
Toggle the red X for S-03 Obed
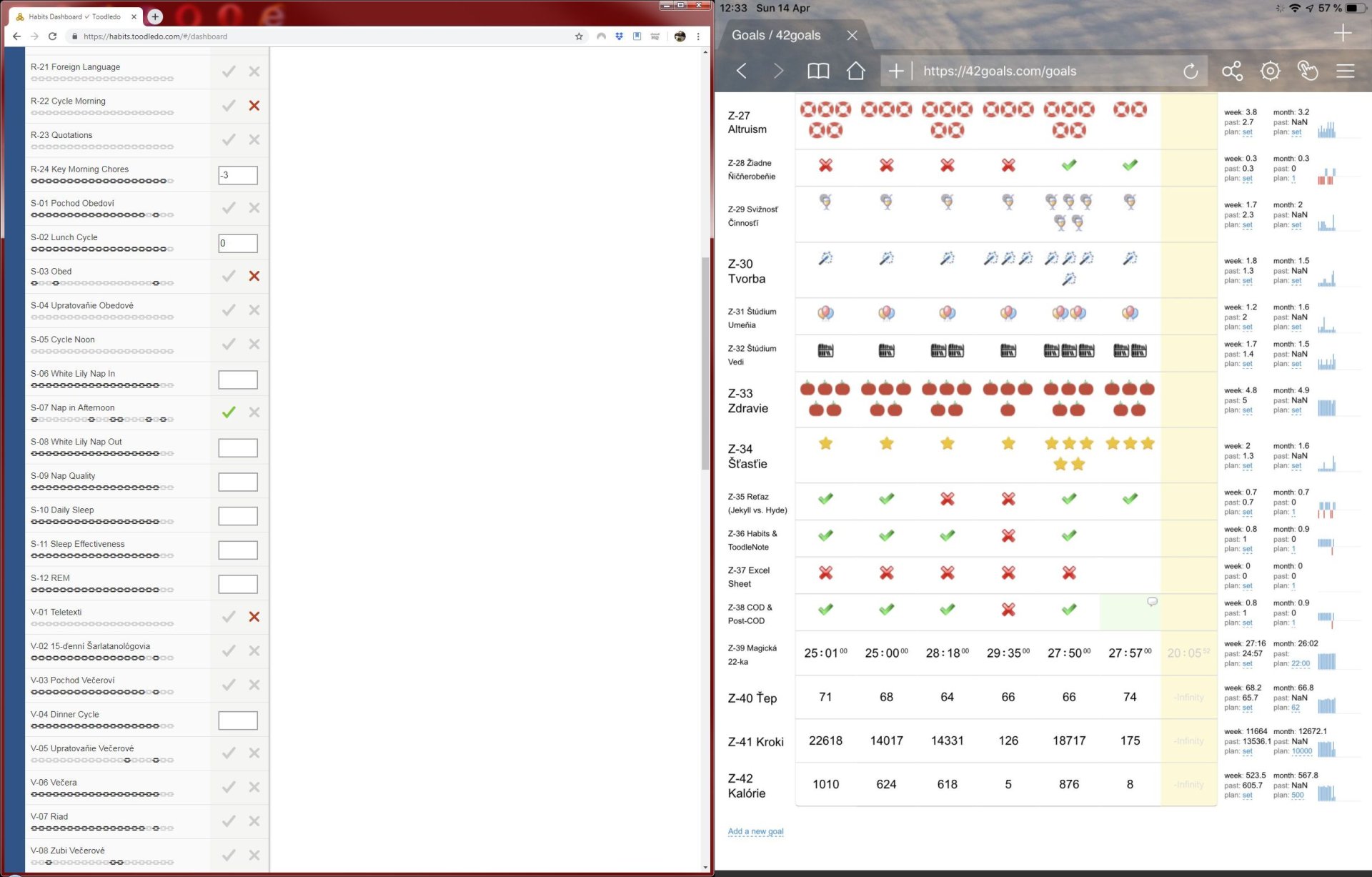tap(254, 276)
